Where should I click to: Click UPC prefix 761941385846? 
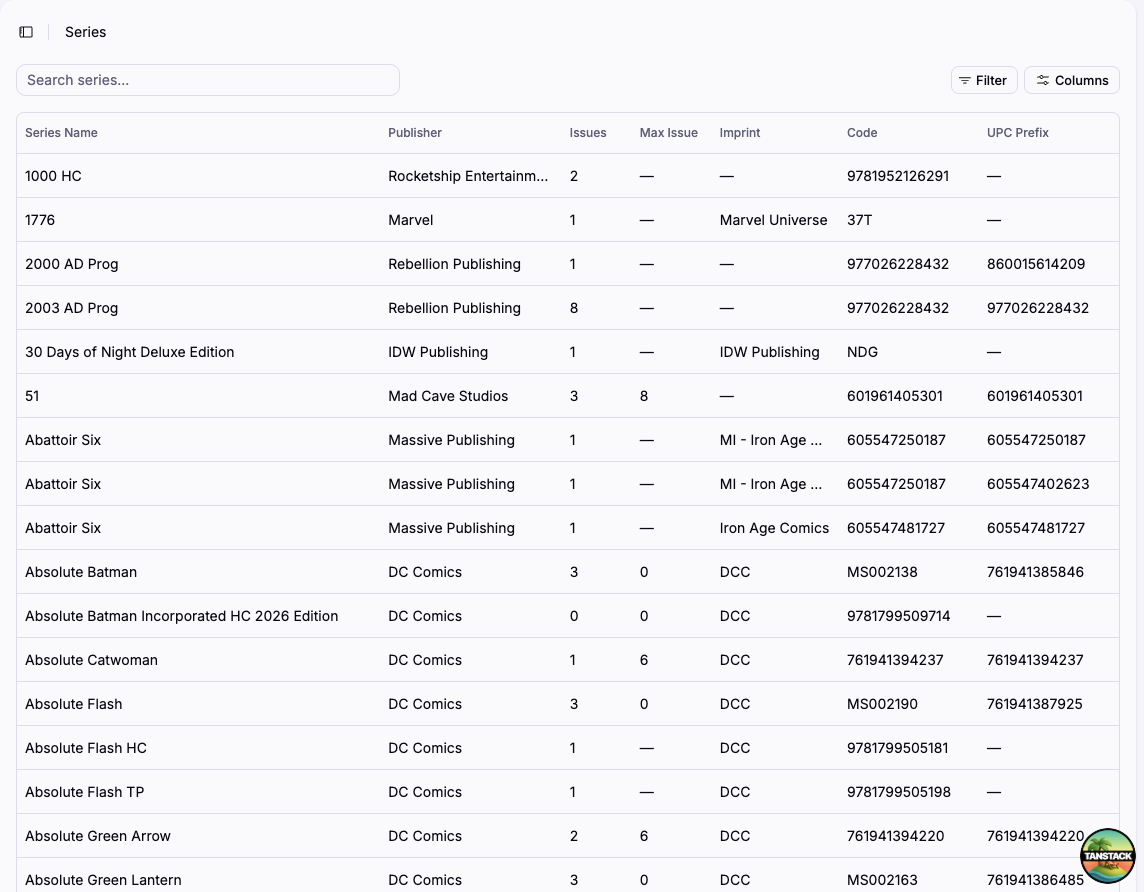point(1035,572)
